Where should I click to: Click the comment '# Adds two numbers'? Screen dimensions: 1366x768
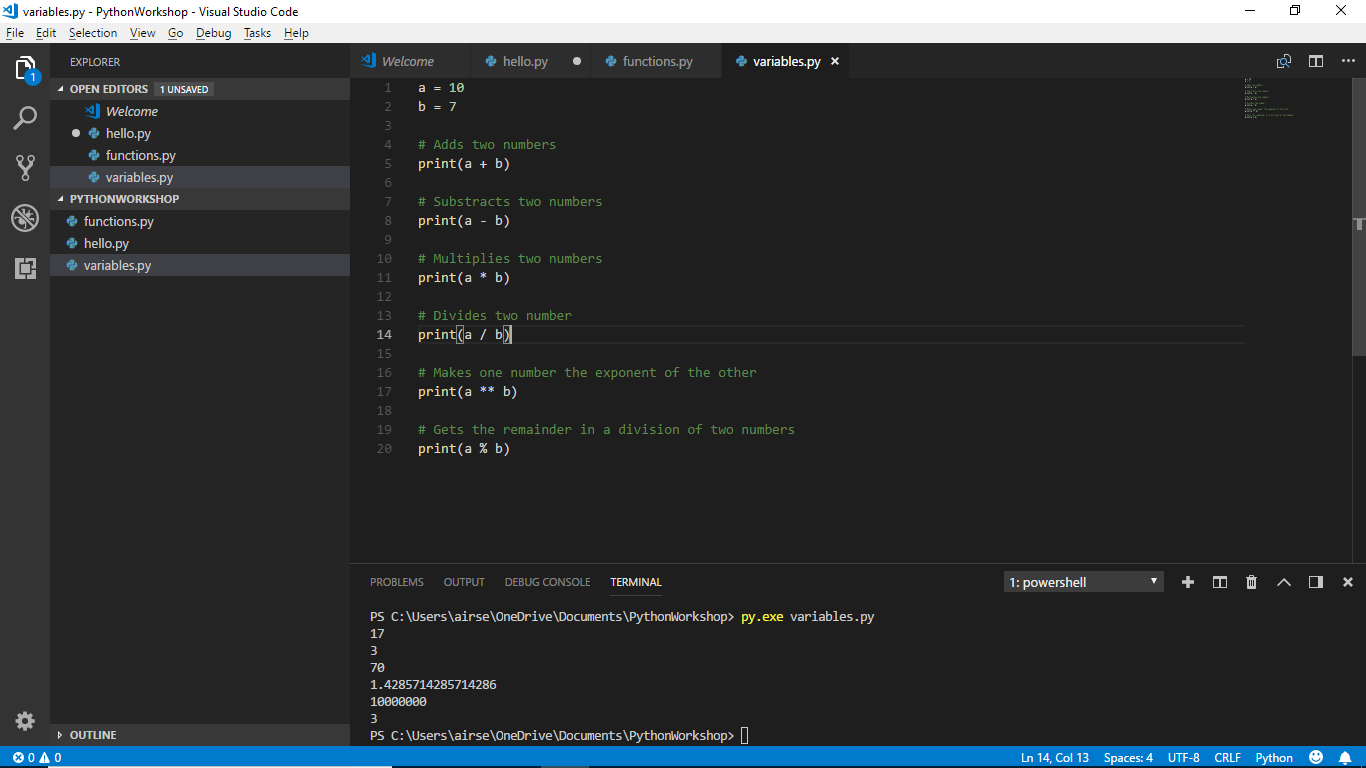pos(487,144)
